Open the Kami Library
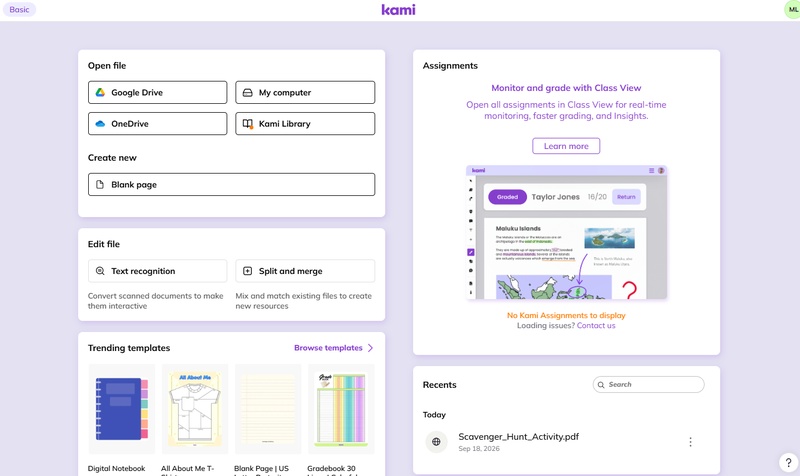800x476 pixels. [x=305, y=123]
